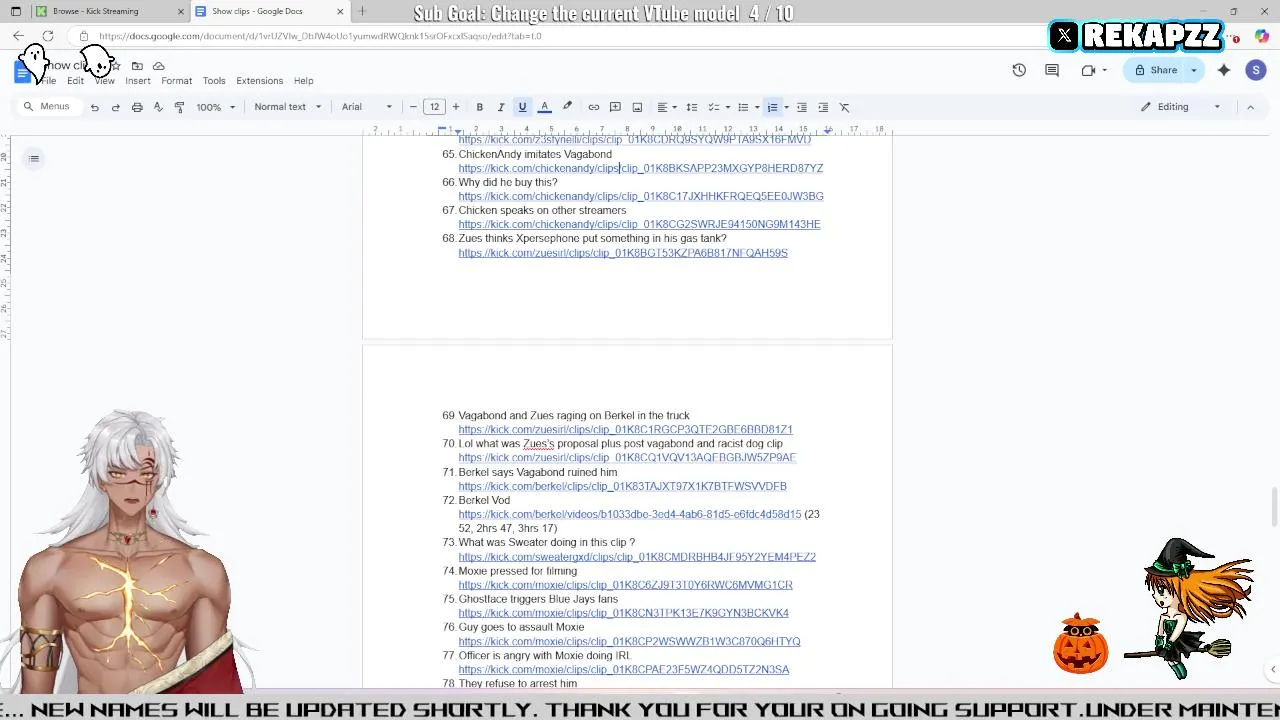Screen dimensions: 1280x720
Task: Open the Help menu
Action: pyautogui.click(x=303, y=81)
